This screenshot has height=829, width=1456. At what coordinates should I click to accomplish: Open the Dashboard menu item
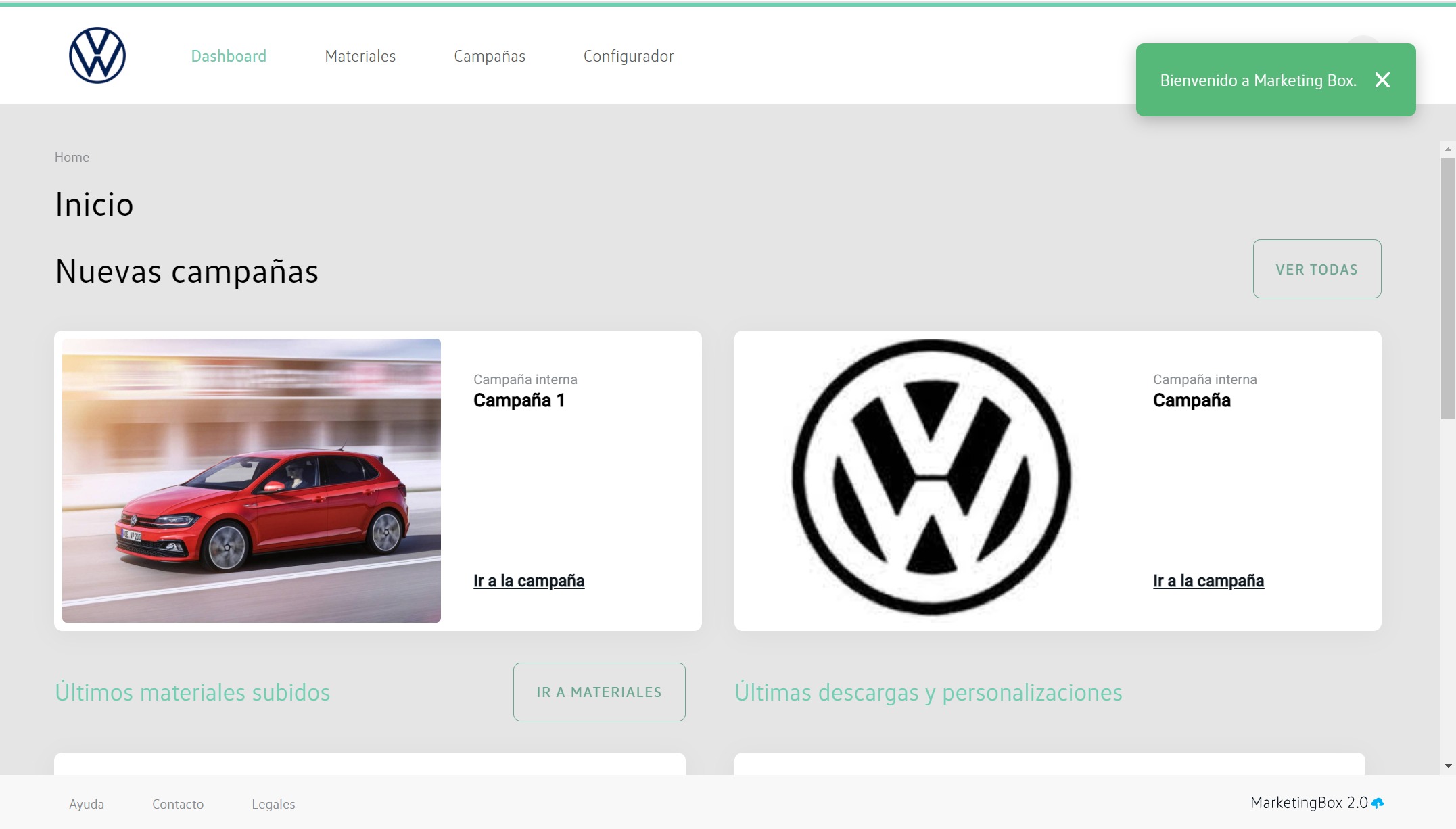[229, 56]
